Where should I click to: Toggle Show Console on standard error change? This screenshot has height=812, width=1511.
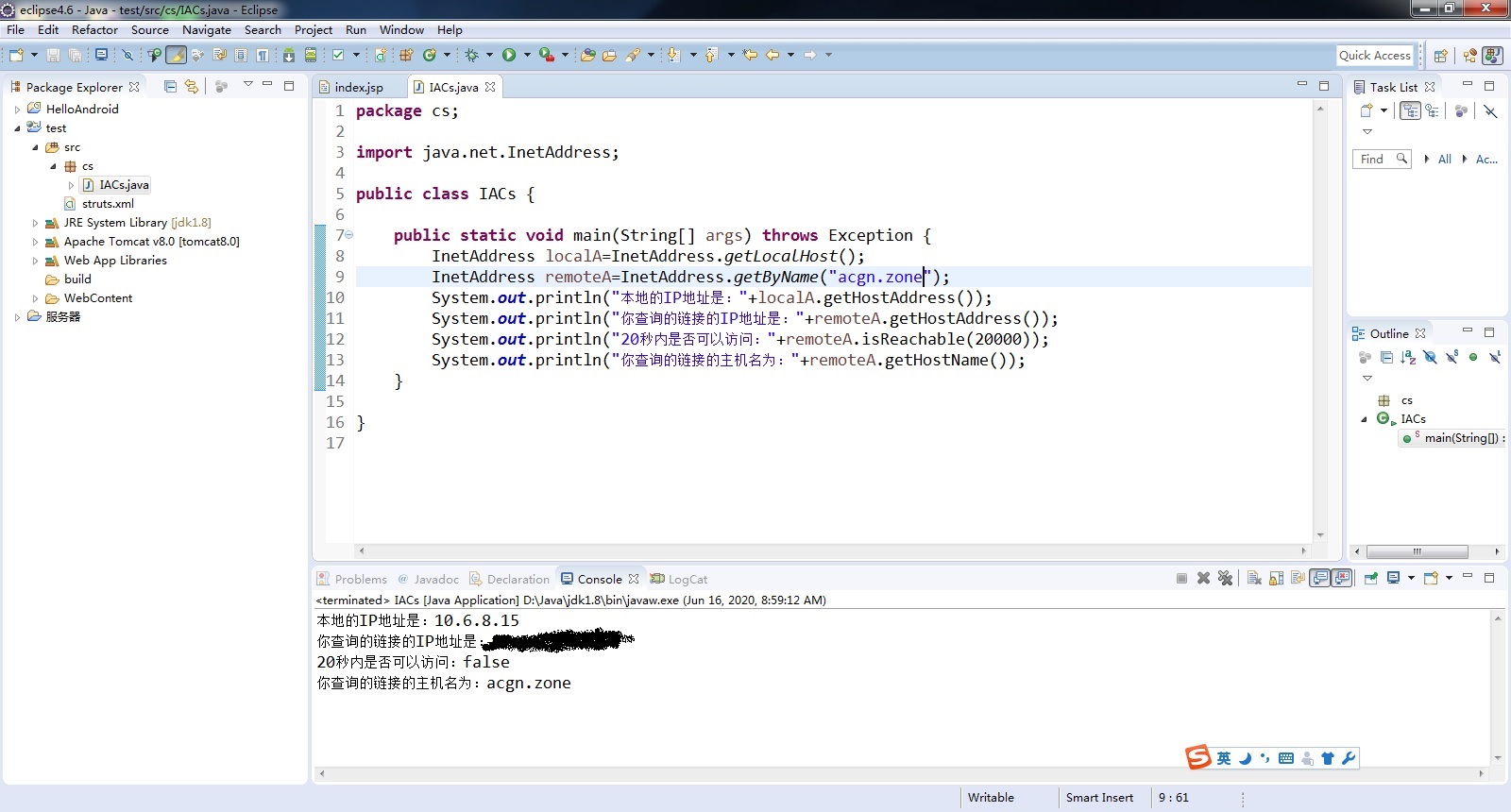(x=1342, y=578)
